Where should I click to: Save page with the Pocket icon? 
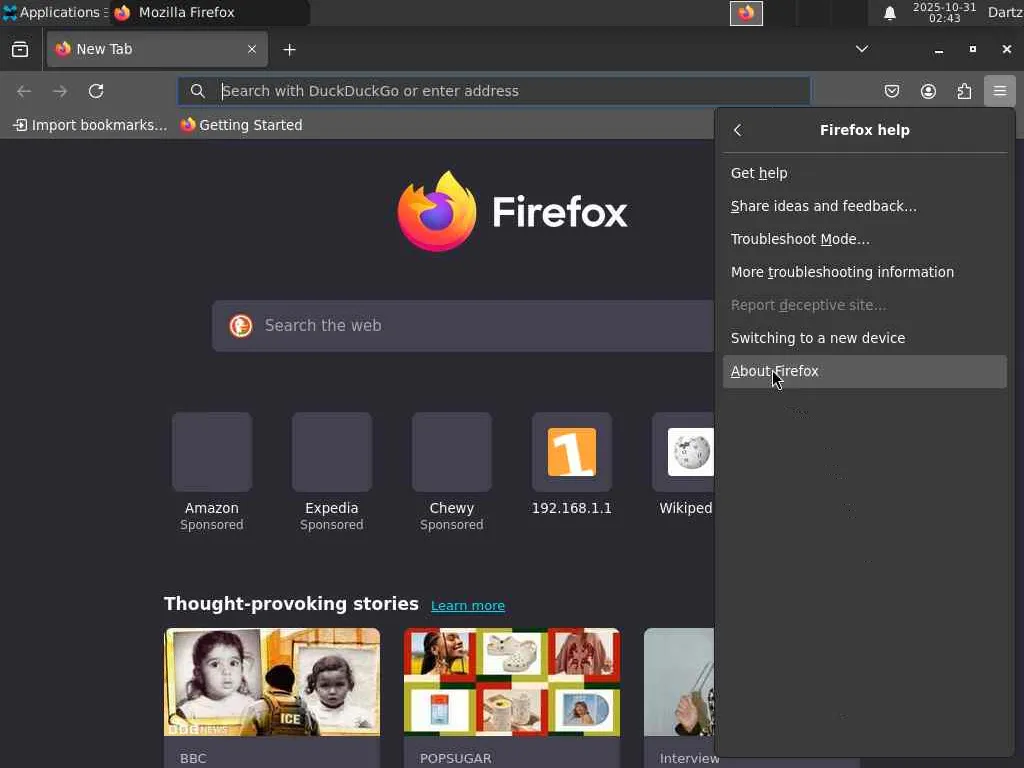point(891,91)
